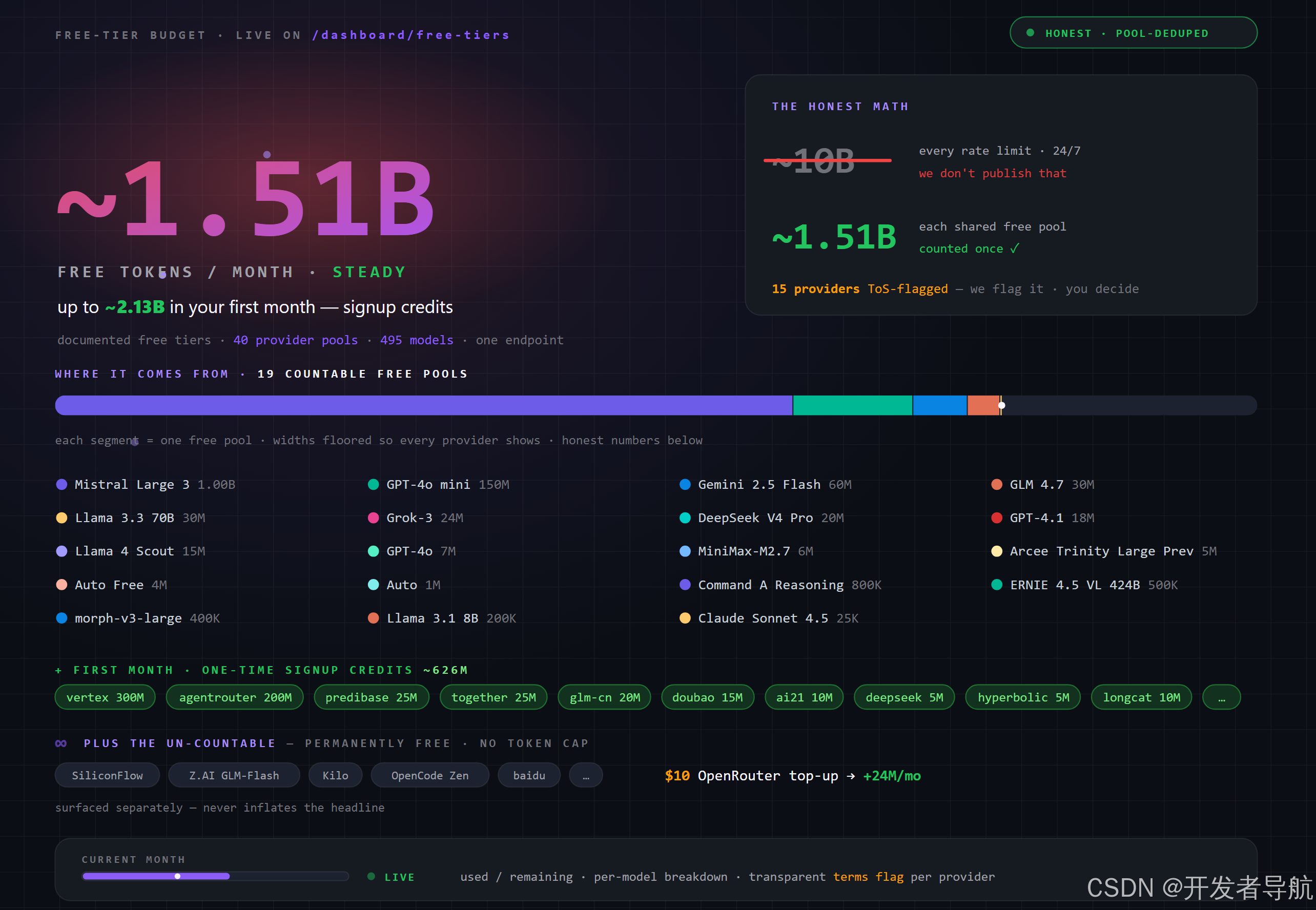
Task: Select the agentrouter 200M credit chip
Action: (235, 697)
